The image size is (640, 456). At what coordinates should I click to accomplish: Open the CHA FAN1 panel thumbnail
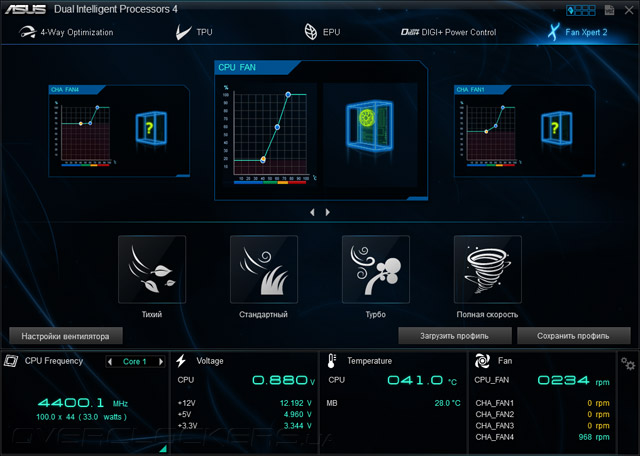click(x=524, y=131)
